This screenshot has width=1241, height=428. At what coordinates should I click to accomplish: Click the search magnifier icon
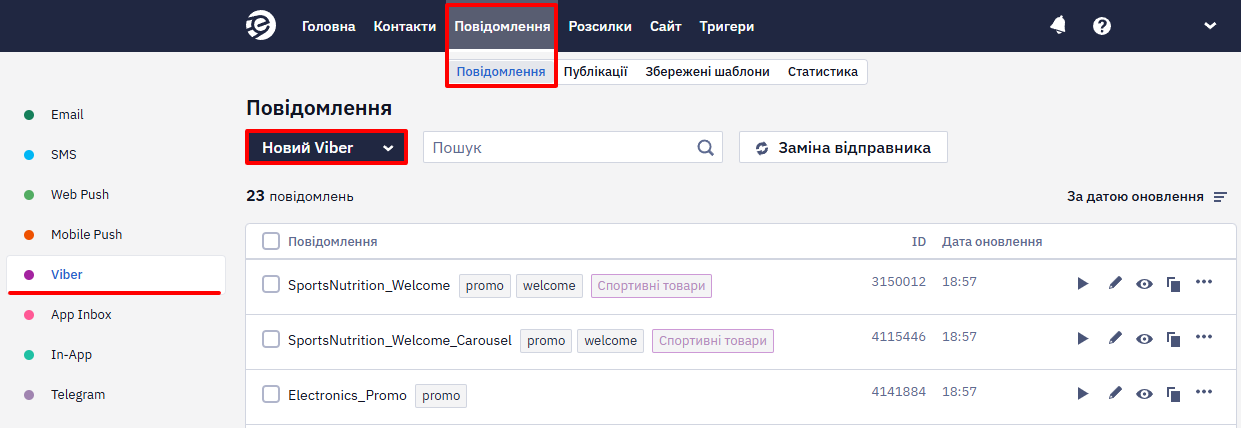tap(706, 148)
